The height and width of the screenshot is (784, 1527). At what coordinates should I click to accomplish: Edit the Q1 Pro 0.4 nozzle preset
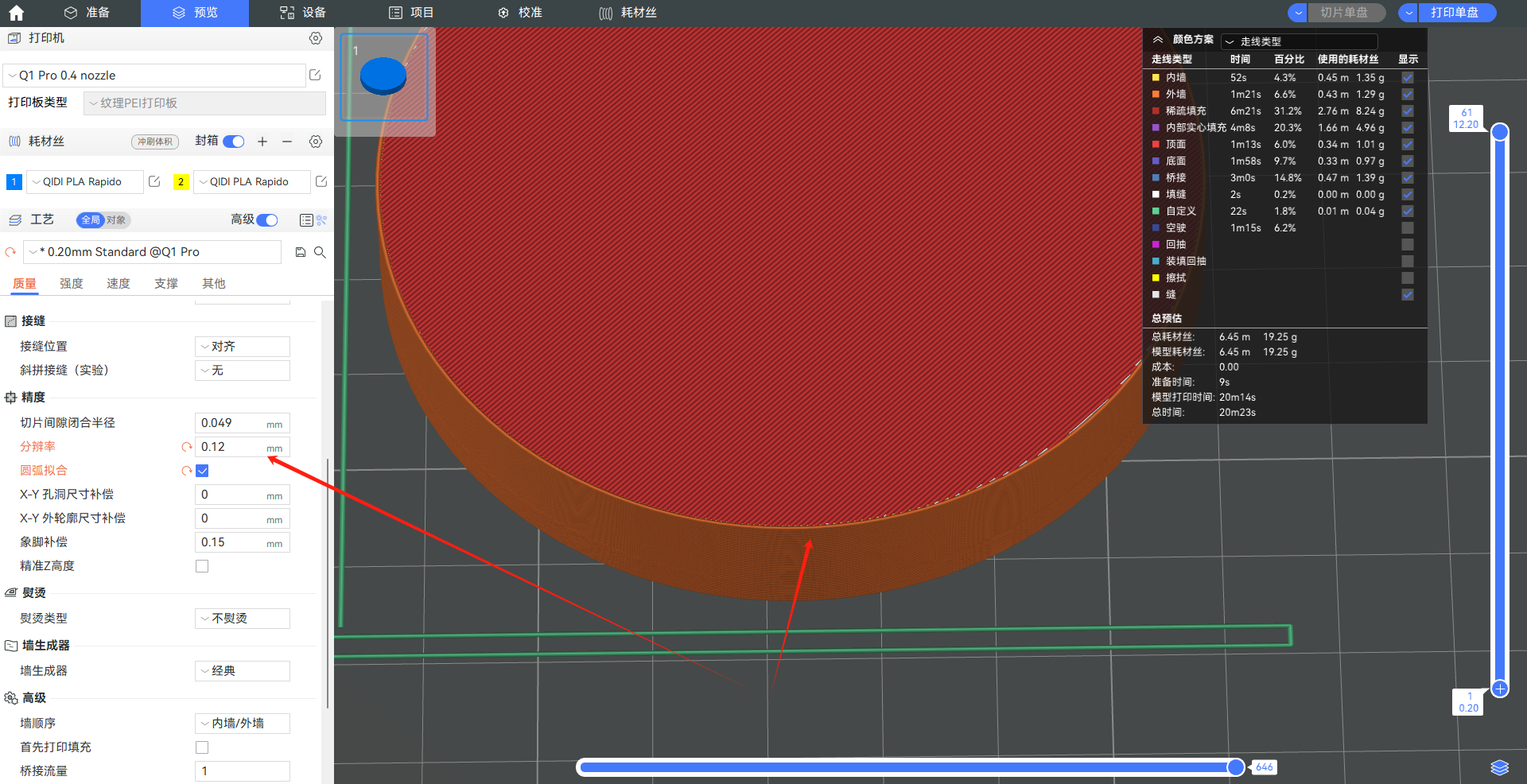[315, 75]
